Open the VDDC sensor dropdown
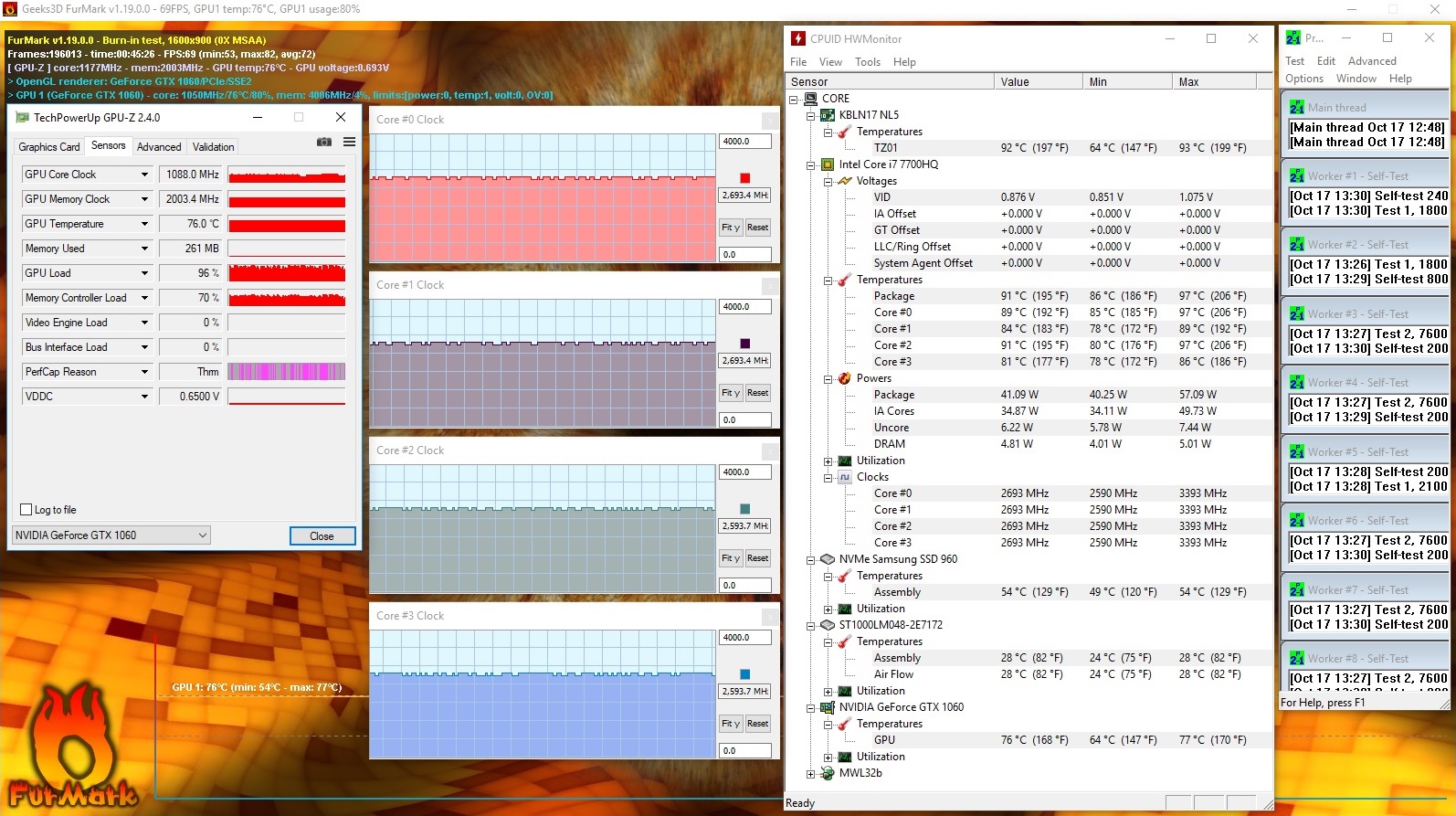This screenshot has width=1456, height=816. 144,397
